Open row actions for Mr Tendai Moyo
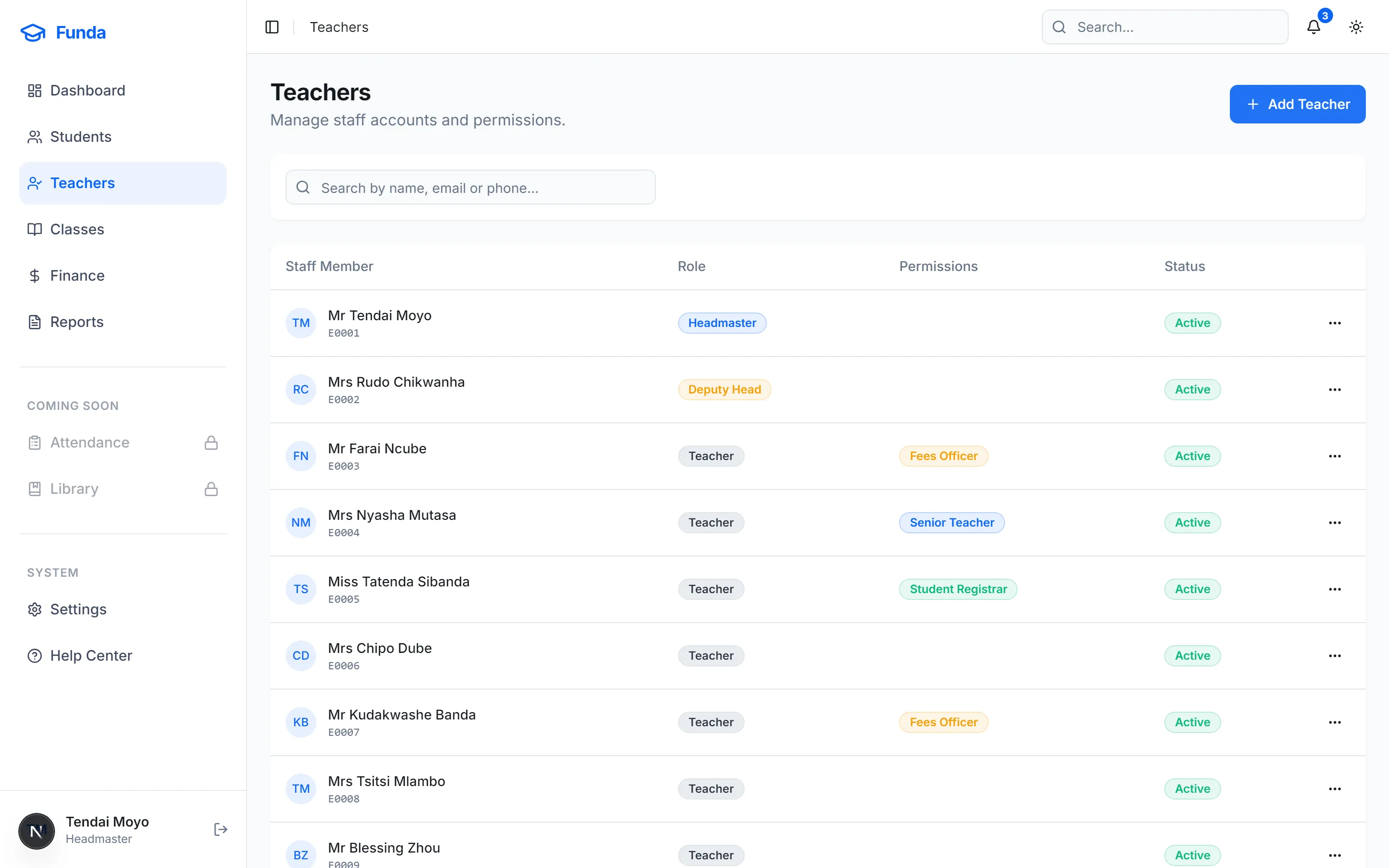 coord(1335,323)
